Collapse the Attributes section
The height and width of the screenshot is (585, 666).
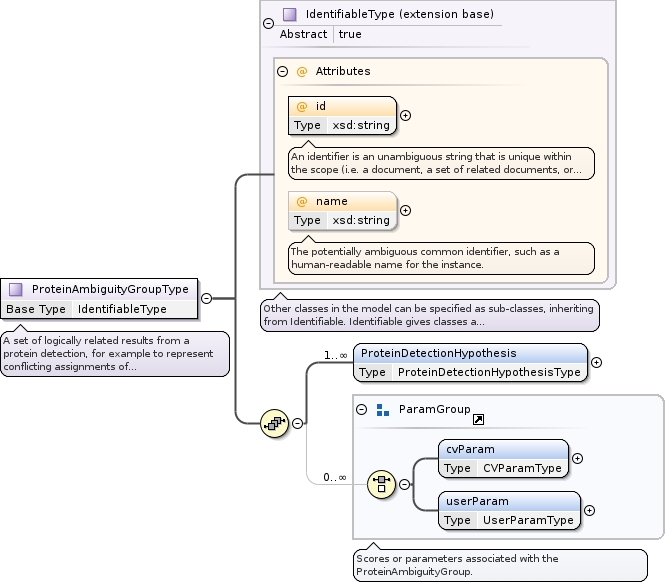tap(283, 72)
